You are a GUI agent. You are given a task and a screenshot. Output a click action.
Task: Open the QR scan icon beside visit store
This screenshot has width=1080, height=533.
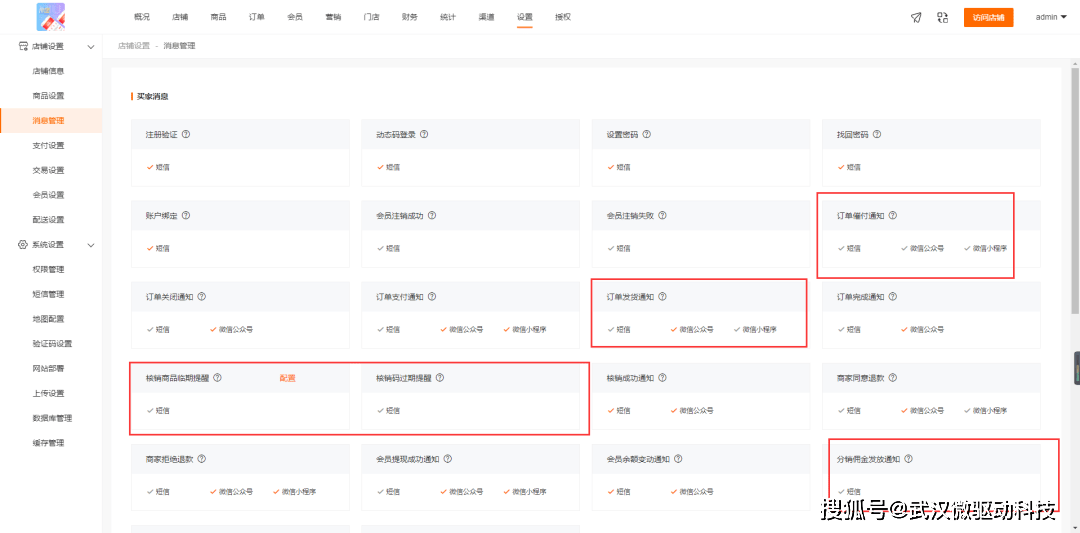[943, 17]
